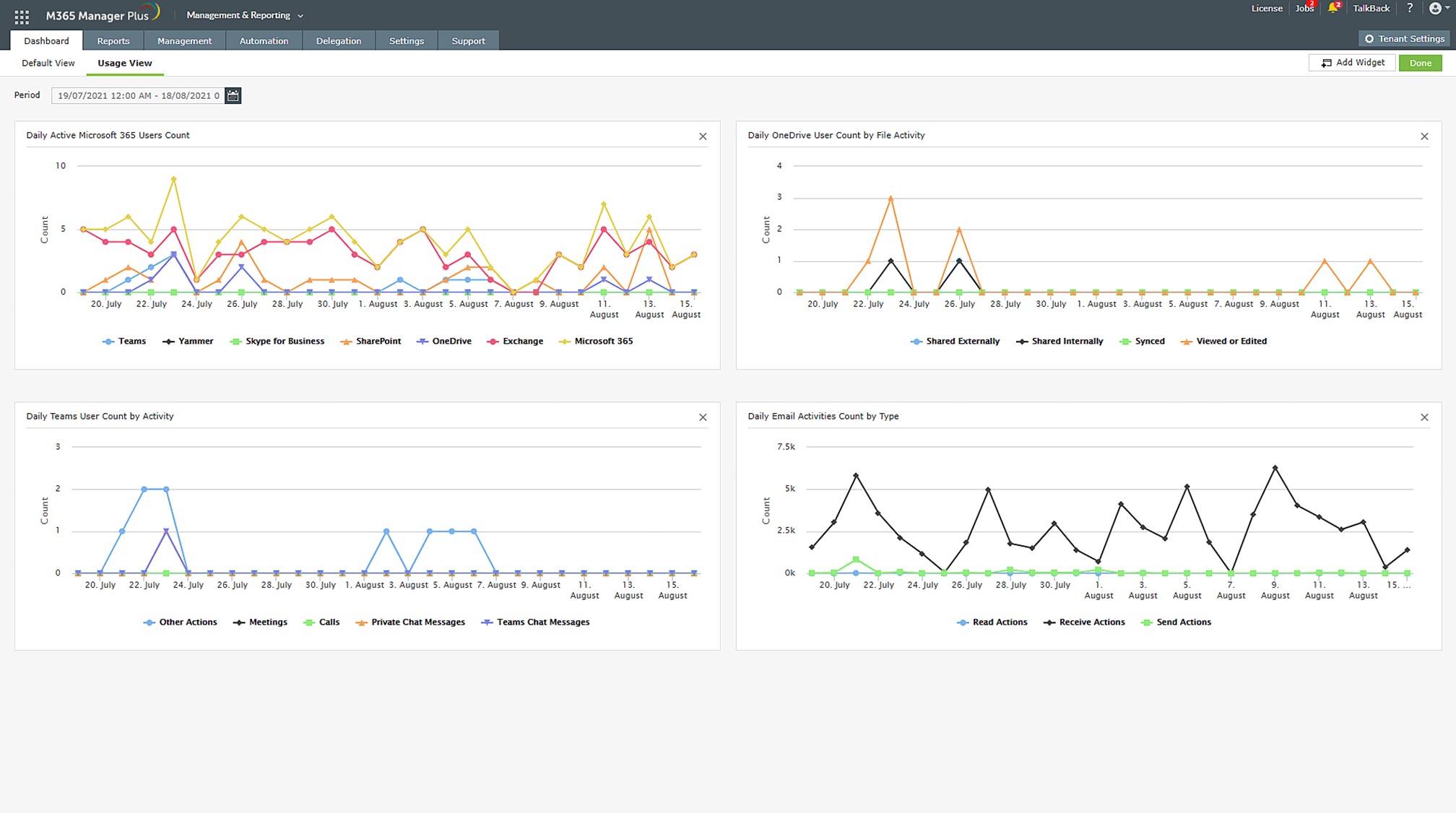Viewport: 1456px width, 813px height.
Task: Open Tenant Settings
Action: (1404, 39)
